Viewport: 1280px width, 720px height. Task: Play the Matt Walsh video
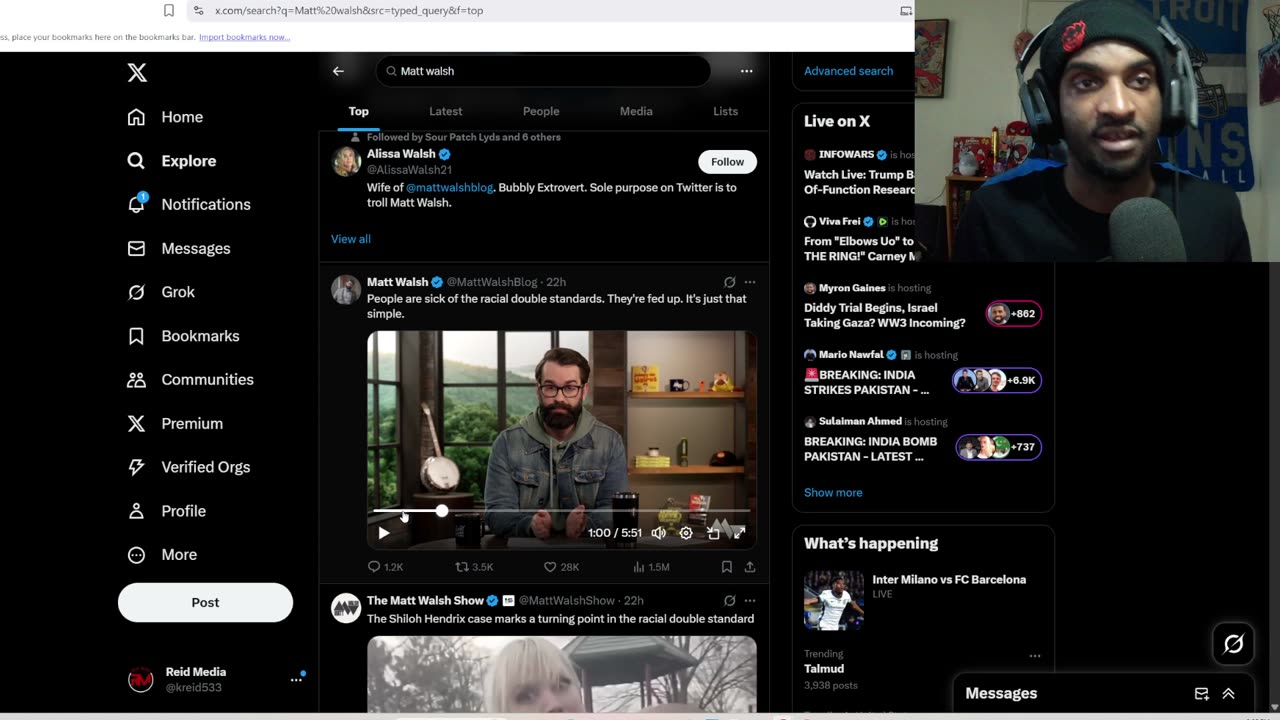pyautogui.click(x=384, y=533)
